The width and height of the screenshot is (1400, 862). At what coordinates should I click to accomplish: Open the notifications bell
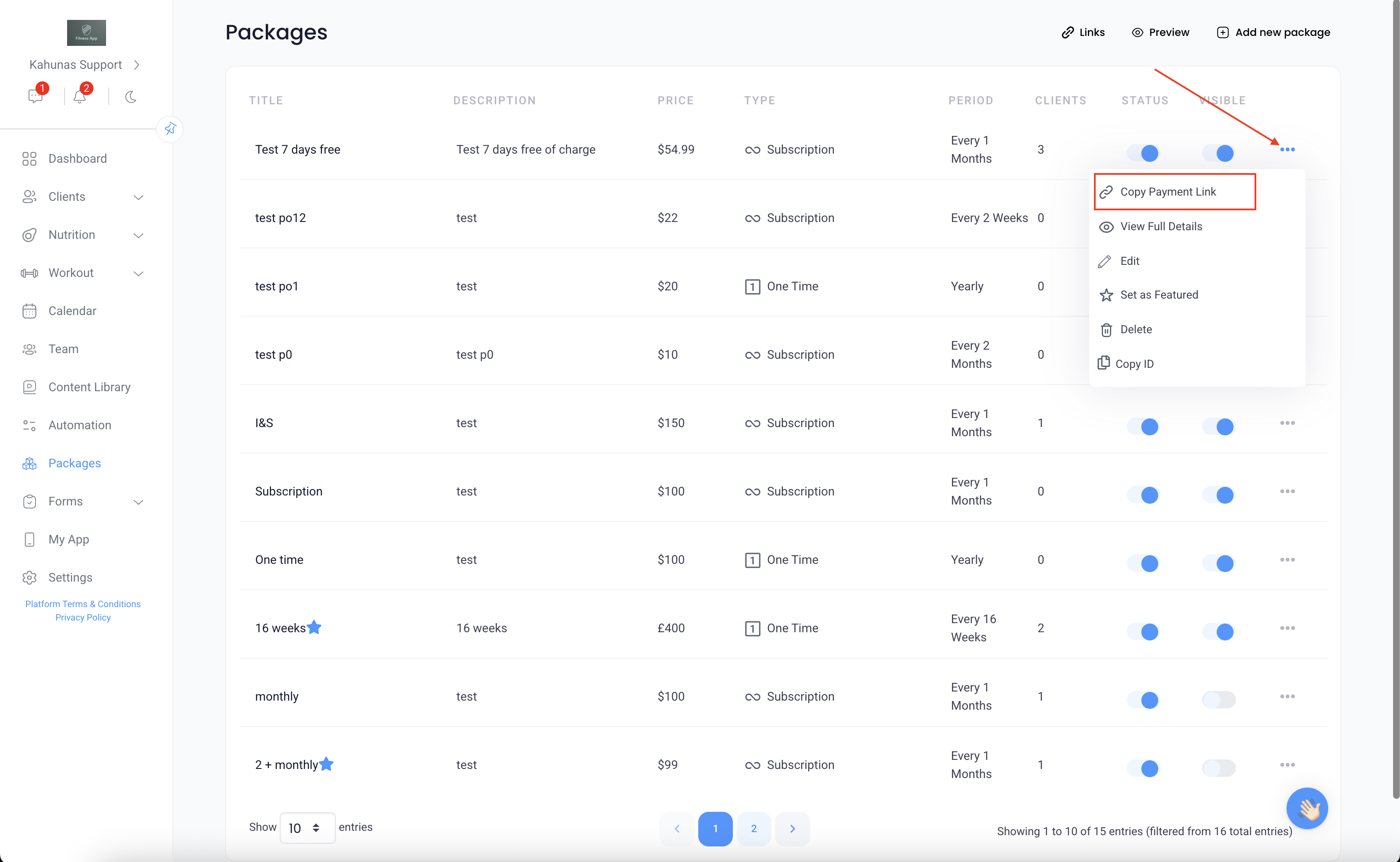80,96
